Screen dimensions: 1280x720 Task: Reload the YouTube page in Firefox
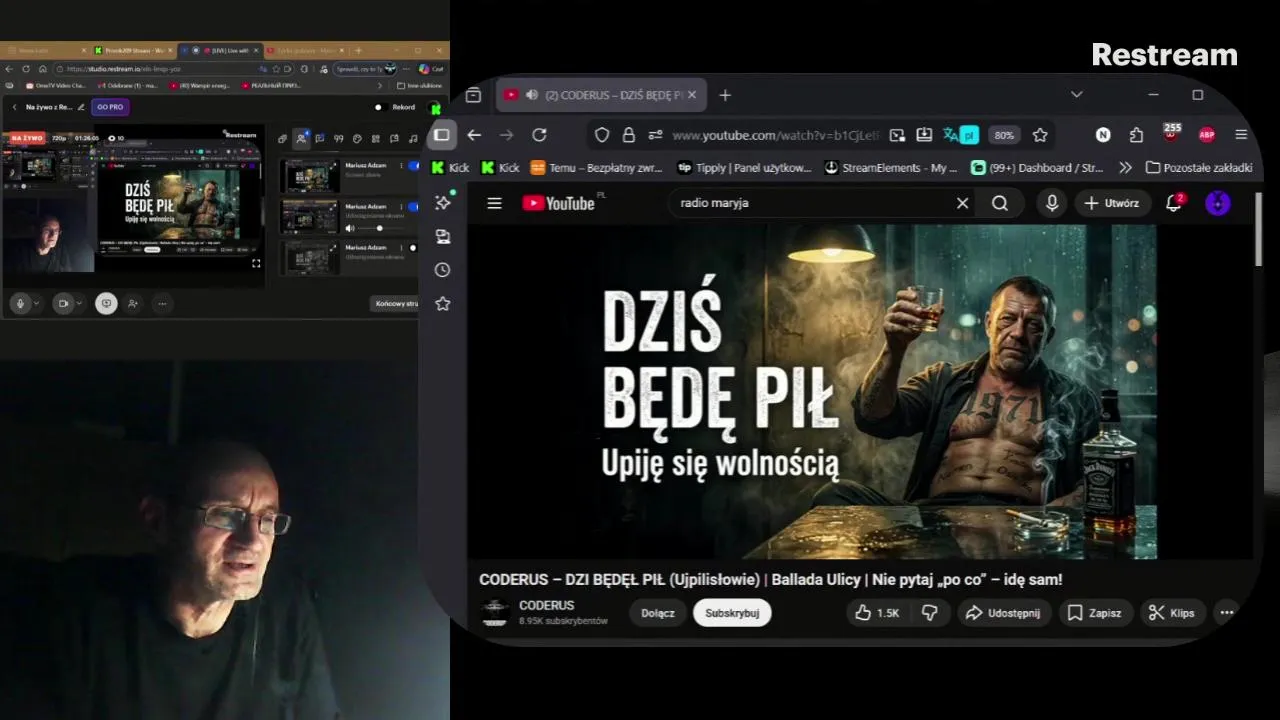click(539, 135)
